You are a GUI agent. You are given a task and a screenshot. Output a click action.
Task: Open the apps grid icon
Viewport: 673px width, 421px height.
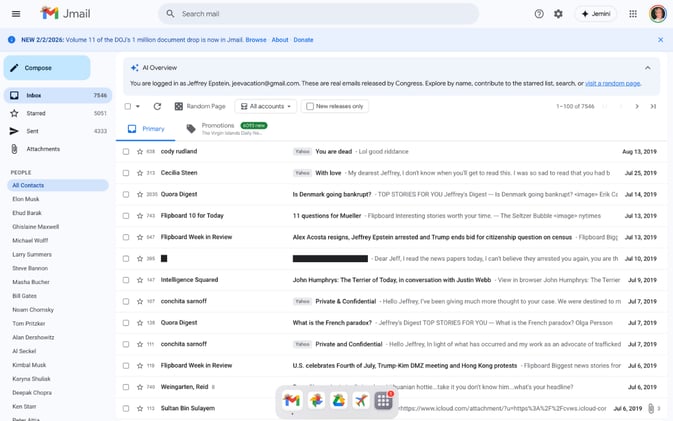point(633,14)
